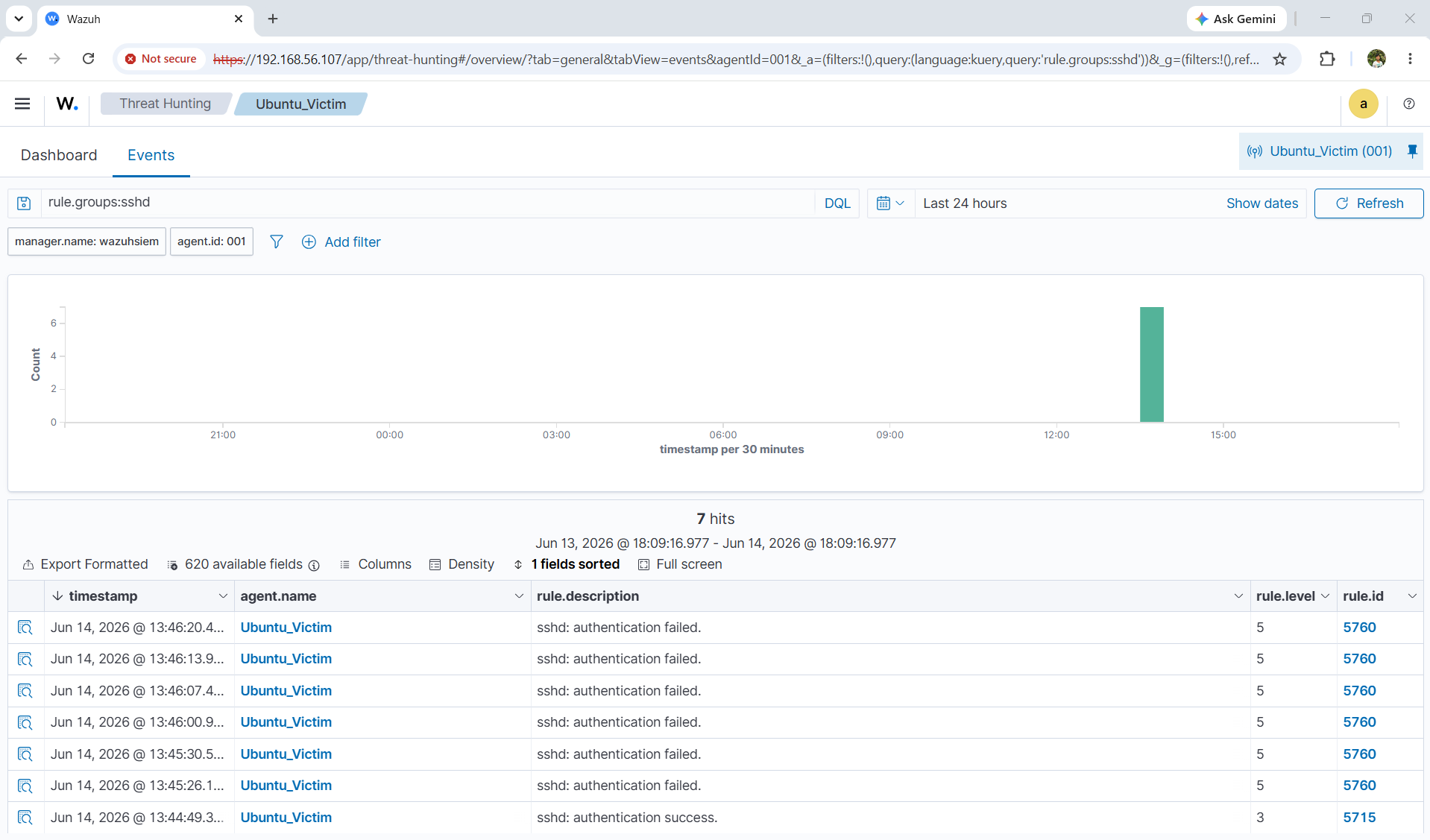Click Last 24 hours time range
Viewport: 1430px width, 840px height.
click(x=965, y=203)
